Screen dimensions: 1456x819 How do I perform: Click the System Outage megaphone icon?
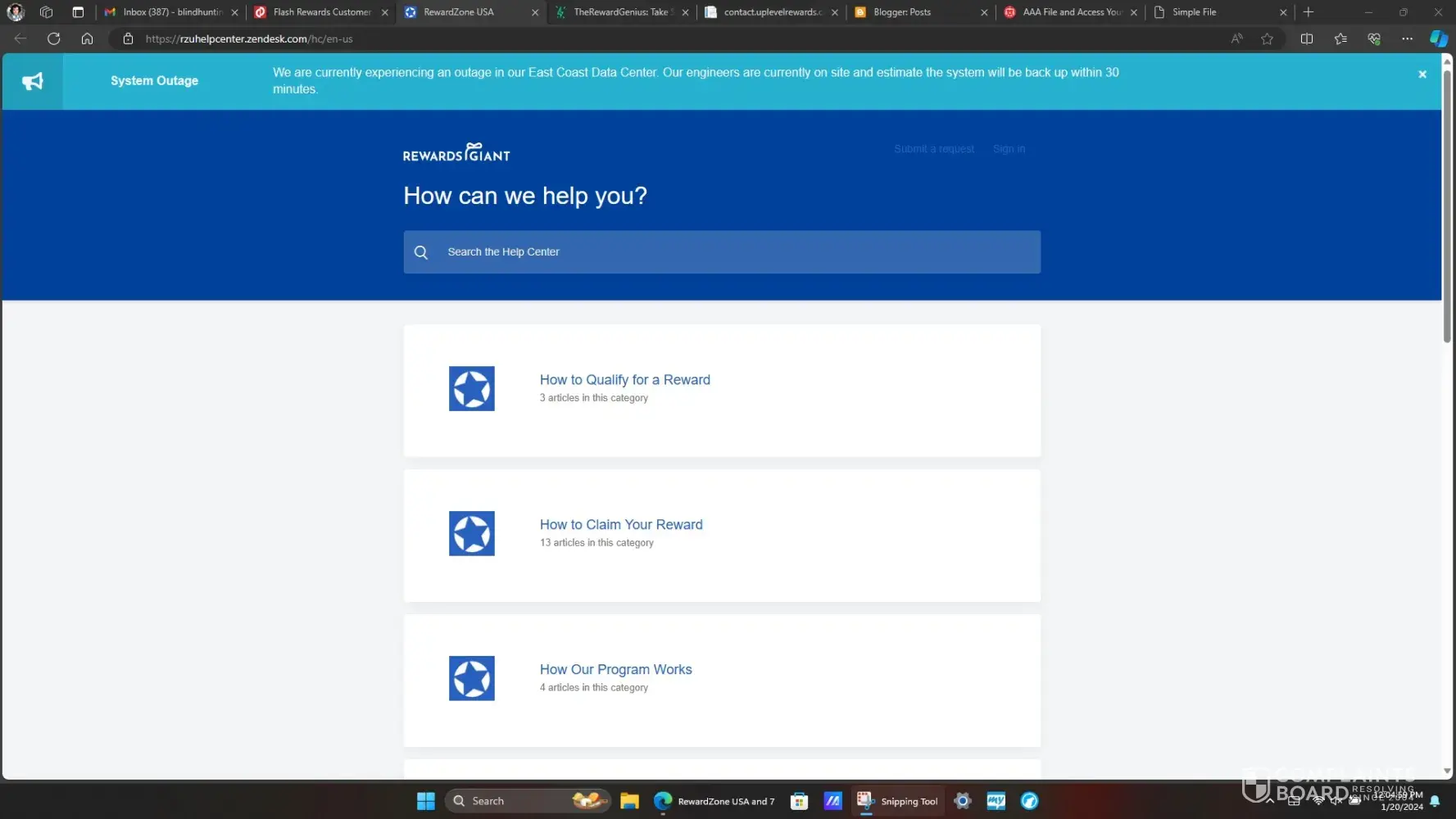click(33, 81)
